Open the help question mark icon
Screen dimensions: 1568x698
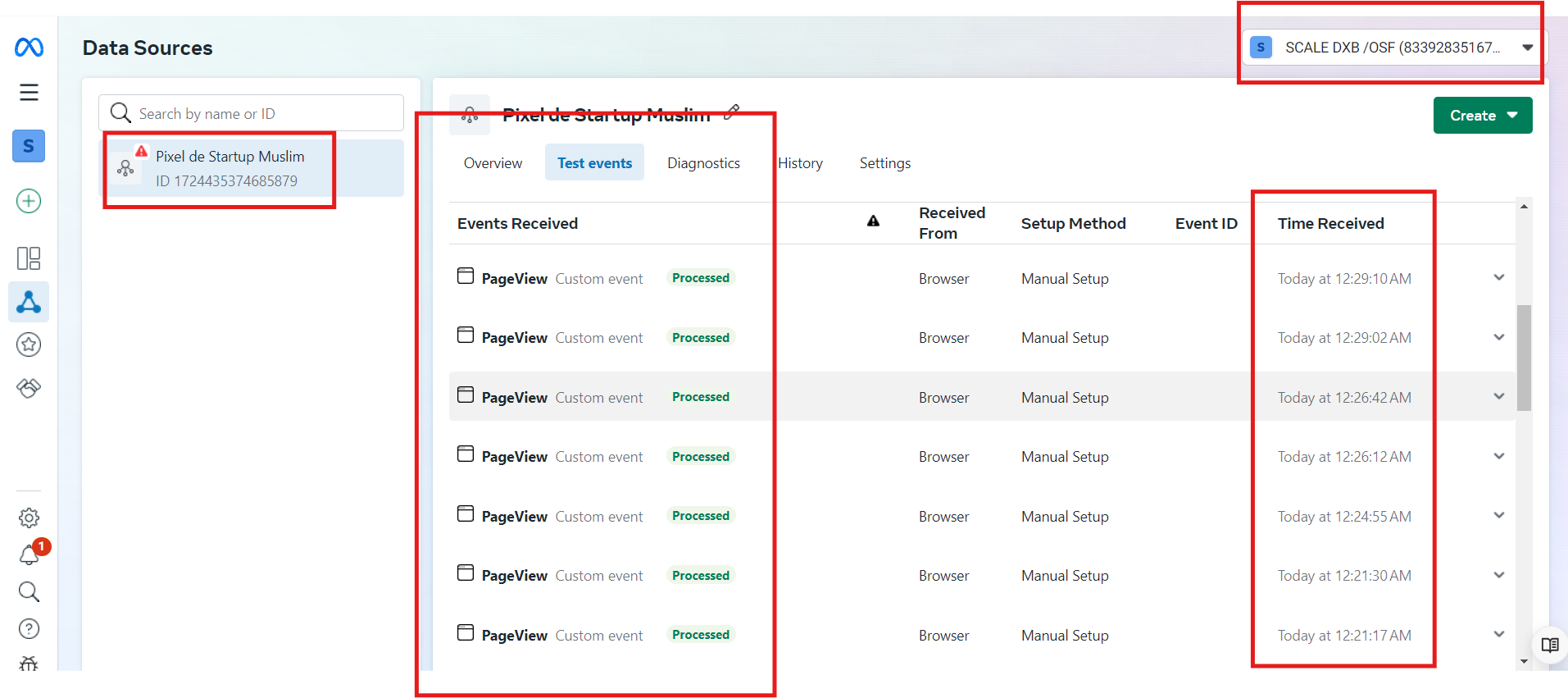coord(29,628)
